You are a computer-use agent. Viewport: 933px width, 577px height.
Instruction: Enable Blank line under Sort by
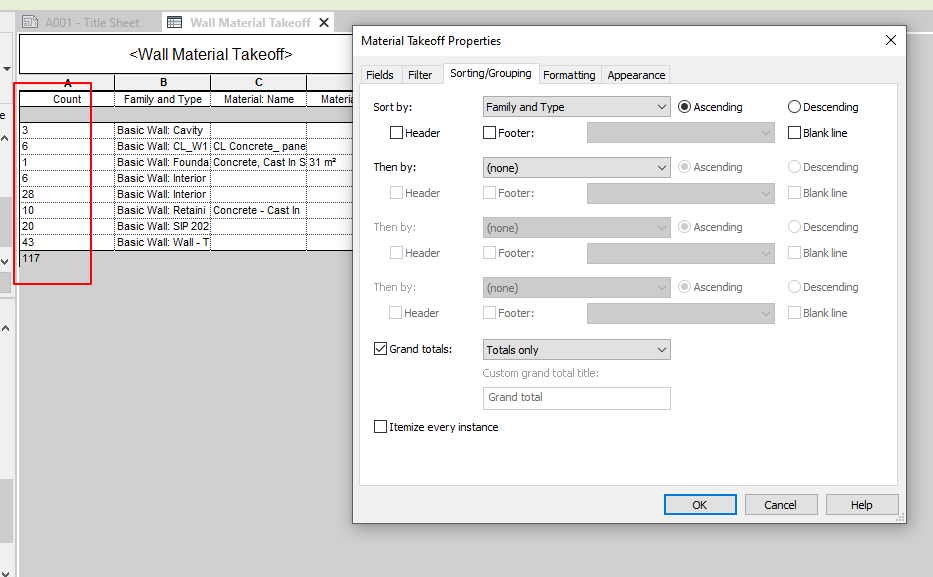click(794, 133)
